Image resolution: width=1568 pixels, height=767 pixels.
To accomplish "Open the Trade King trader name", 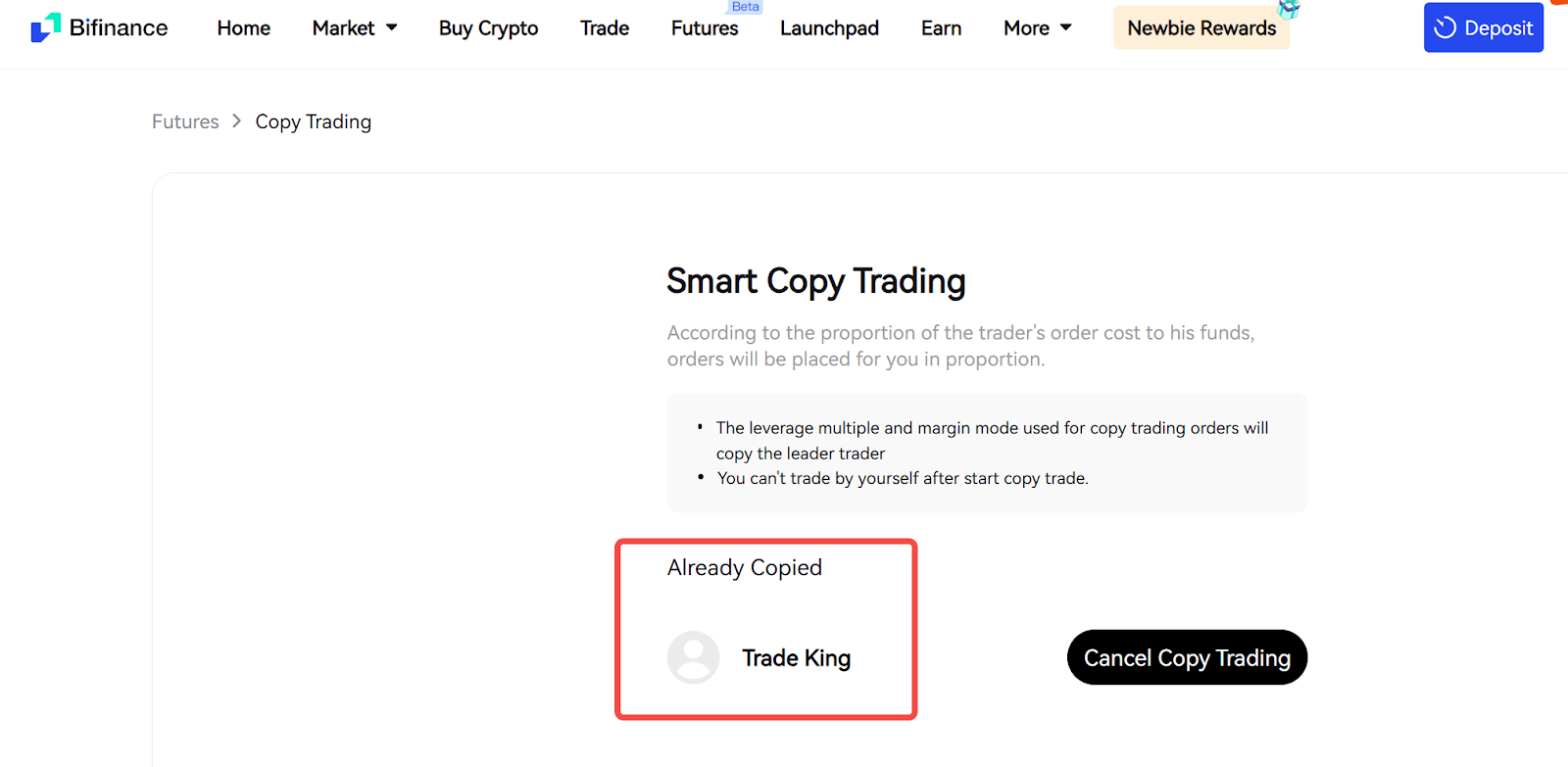I will [796, 658].
